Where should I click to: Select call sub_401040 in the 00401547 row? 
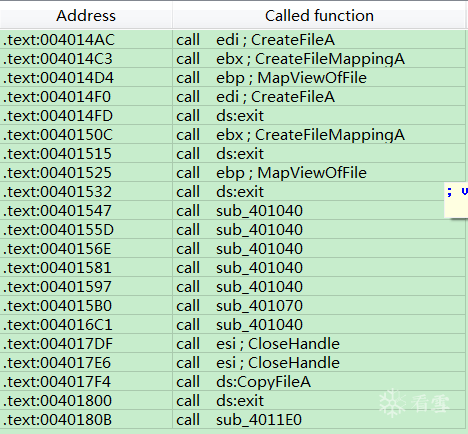pyautogui.click(x=239, y=211)
